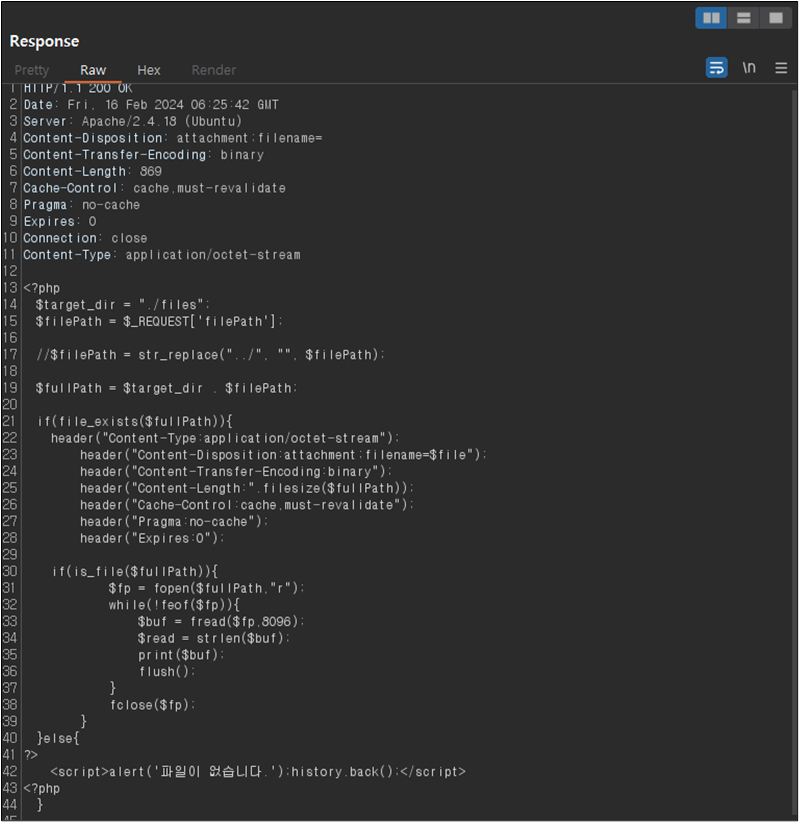Click the closing ?> tag on line 41
799x822 pixels.
pyautogui.click(x=30, y=755)
